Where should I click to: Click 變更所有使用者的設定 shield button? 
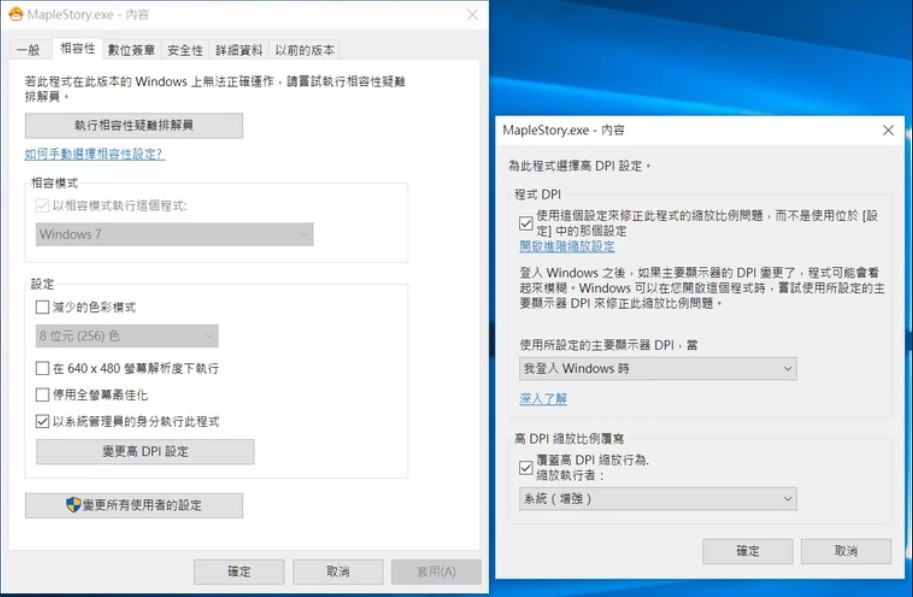pyautogui.click(x=134, y=505)
